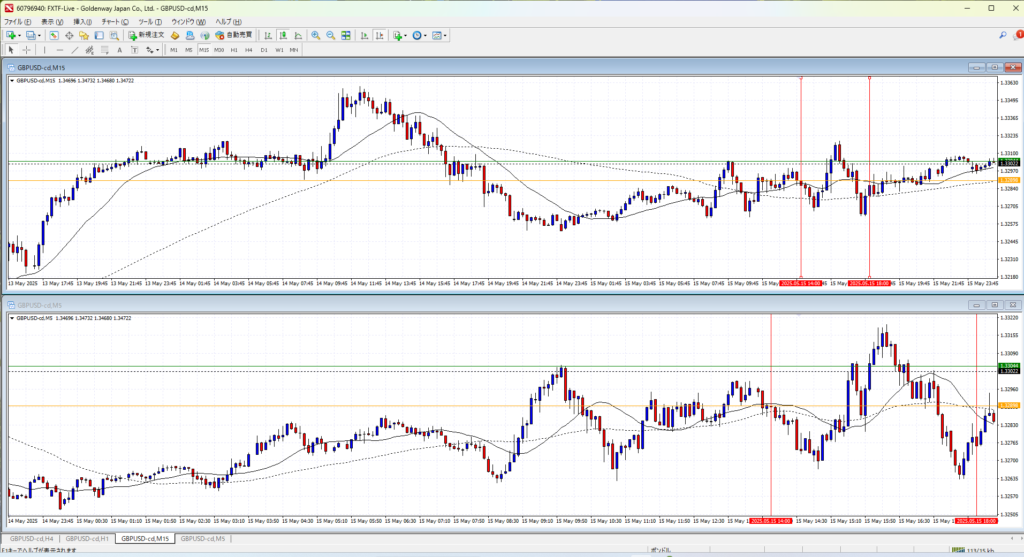The image size is (1024, 557).
Task: Select the trendline drawing tool
Action: click(x=75, y=49)
